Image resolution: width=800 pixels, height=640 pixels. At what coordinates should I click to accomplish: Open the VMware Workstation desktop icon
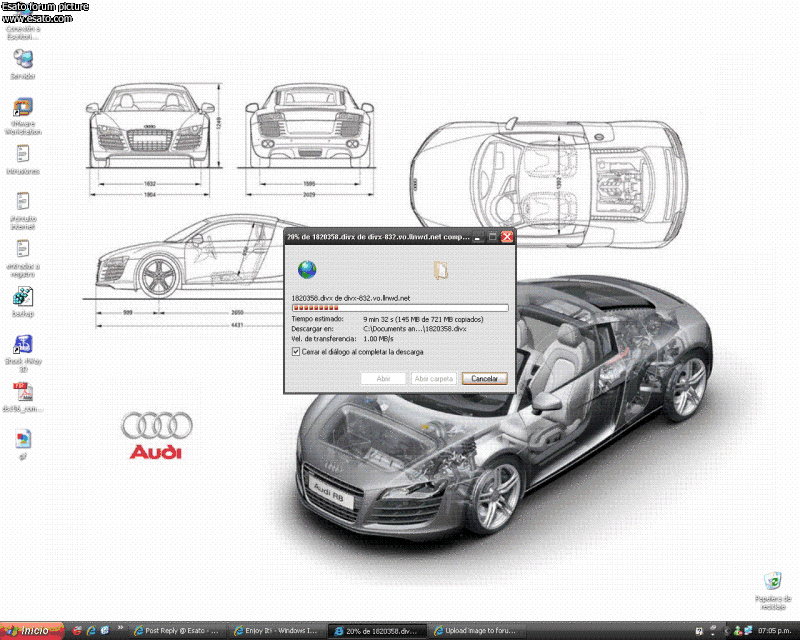tap(22, 109)
